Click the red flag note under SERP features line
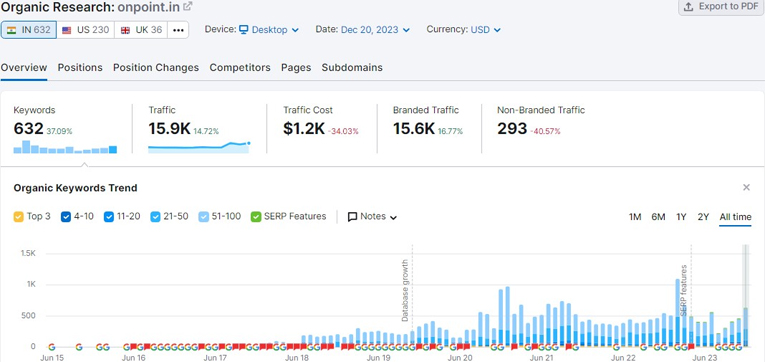 coord(691,347)
